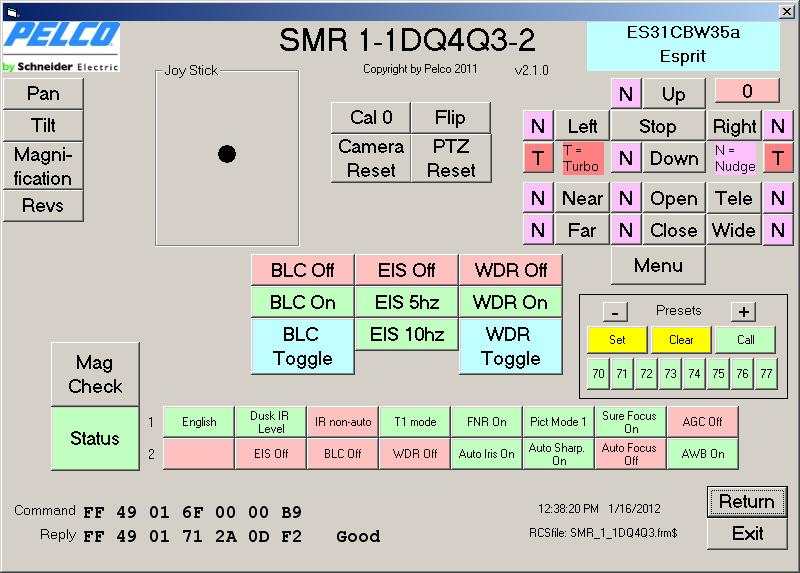Image resolution: width=800 pixels, height=573 pixels.
Task: Click the Tilt button
Action: (x=43, y=126)
